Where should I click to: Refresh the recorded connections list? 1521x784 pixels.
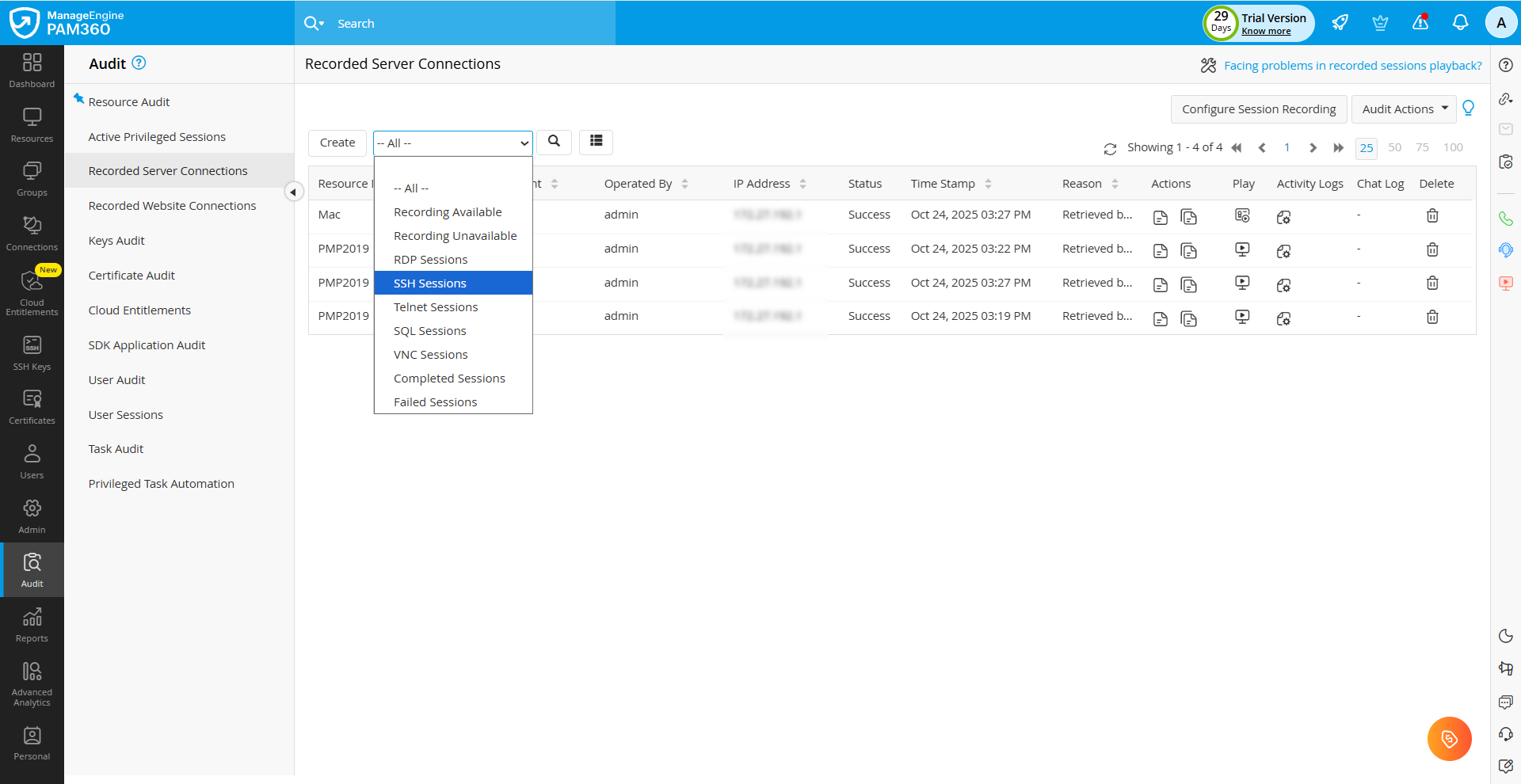[1110, 149]
